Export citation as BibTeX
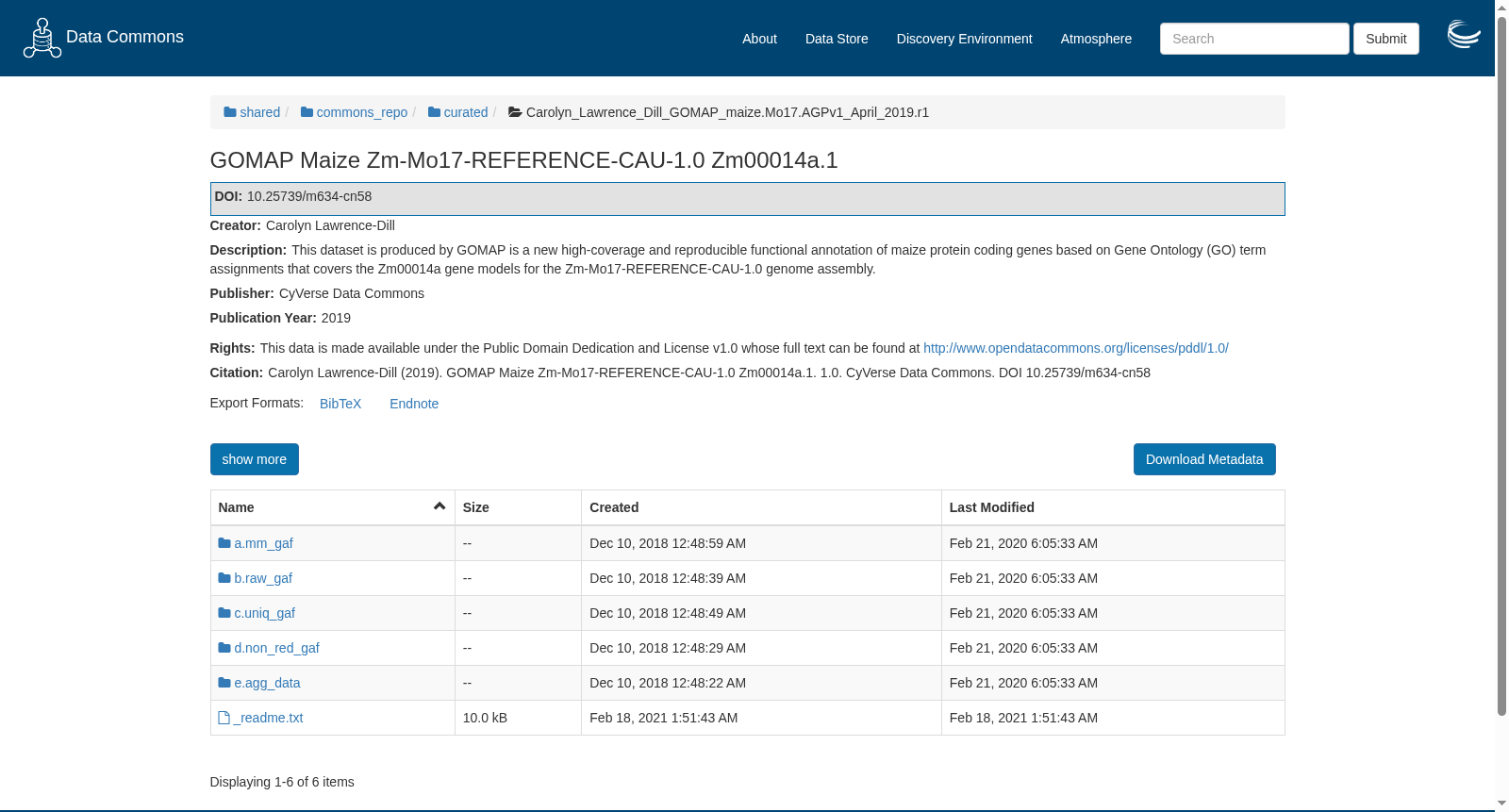The image size is (1509, 812). (x=340, y=404)
